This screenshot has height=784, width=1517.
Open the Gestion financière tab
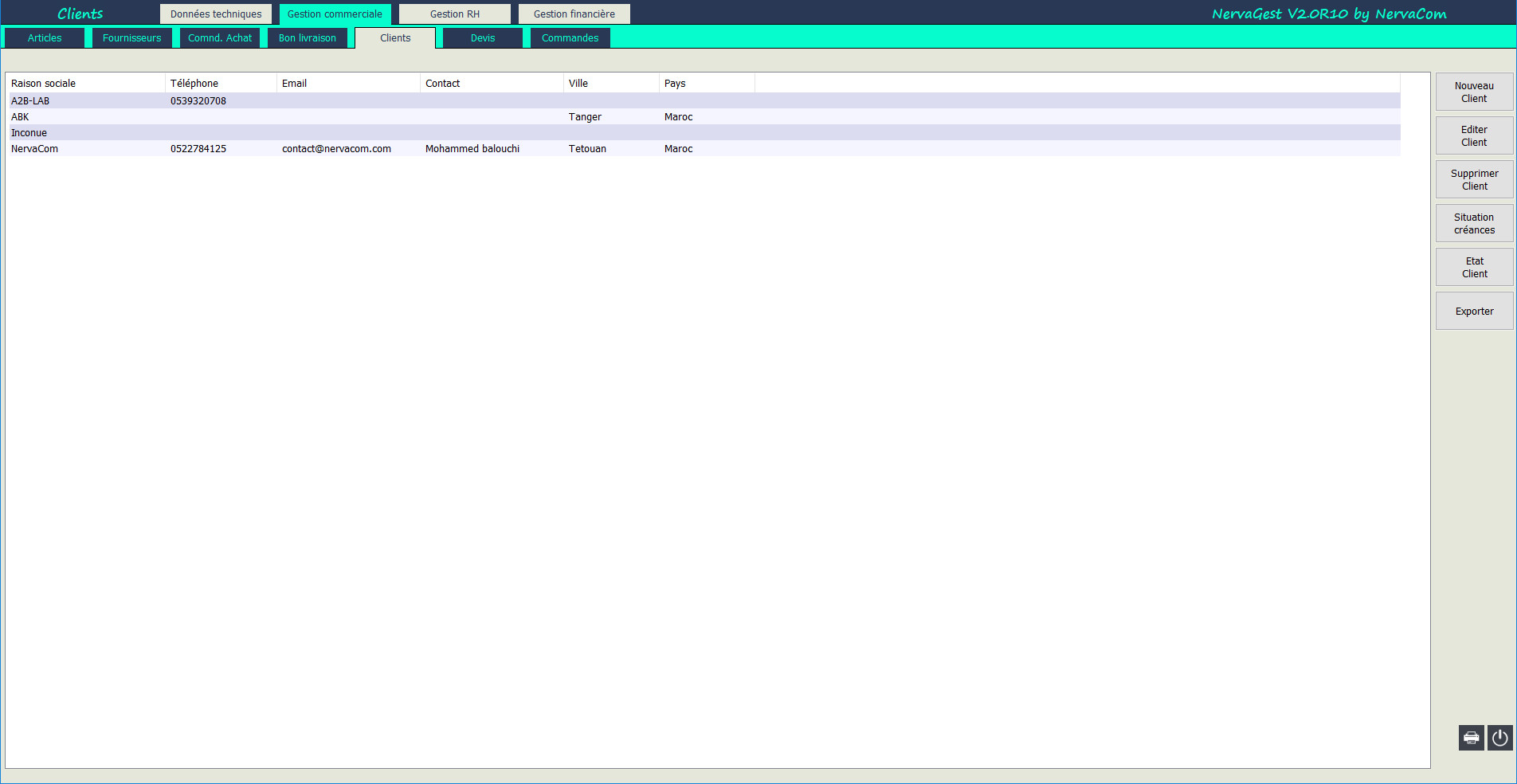click(574, 14)
